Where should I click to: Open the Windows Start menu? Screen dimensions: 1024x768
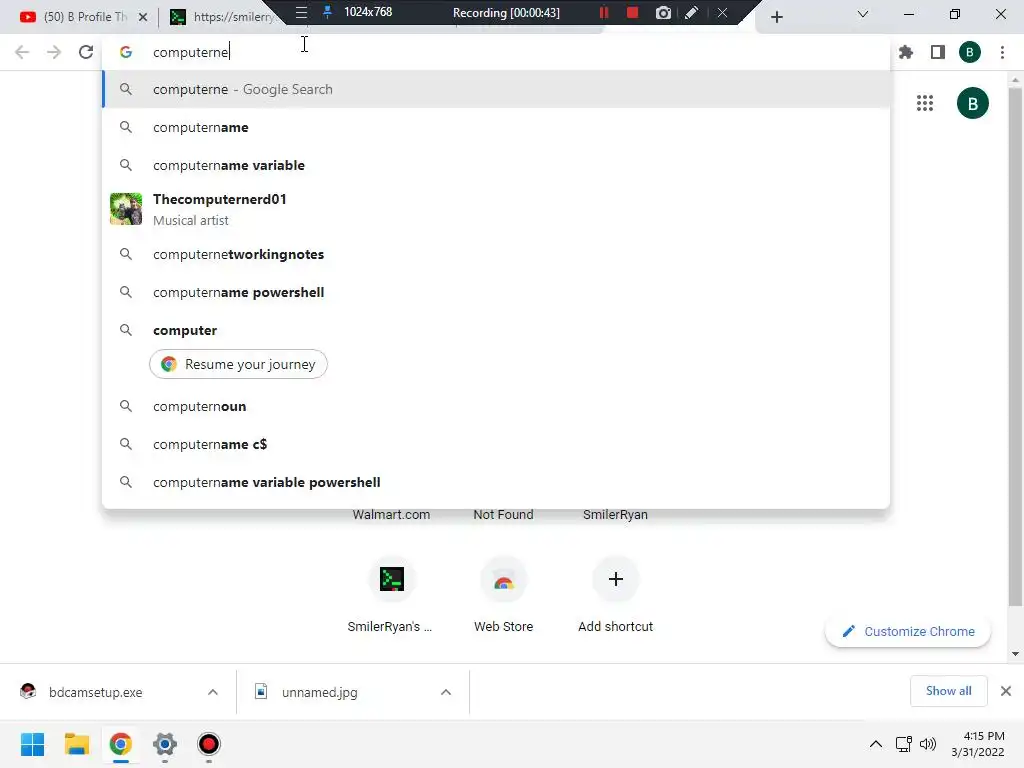(x=32, y=744)
